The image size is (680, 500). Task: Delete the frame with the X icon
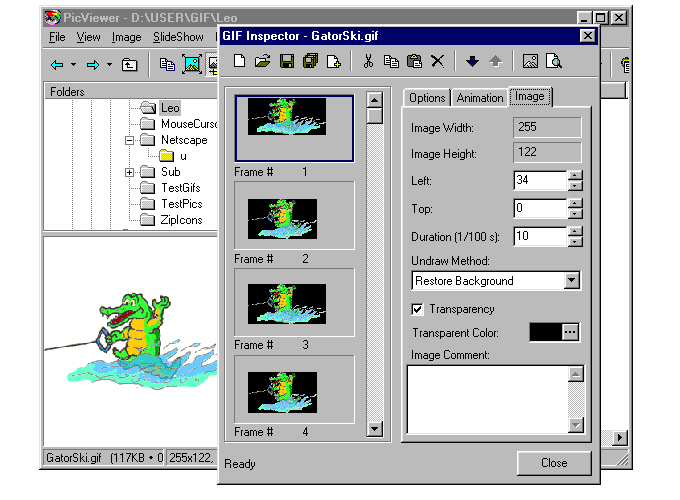(x=438, y=61)
